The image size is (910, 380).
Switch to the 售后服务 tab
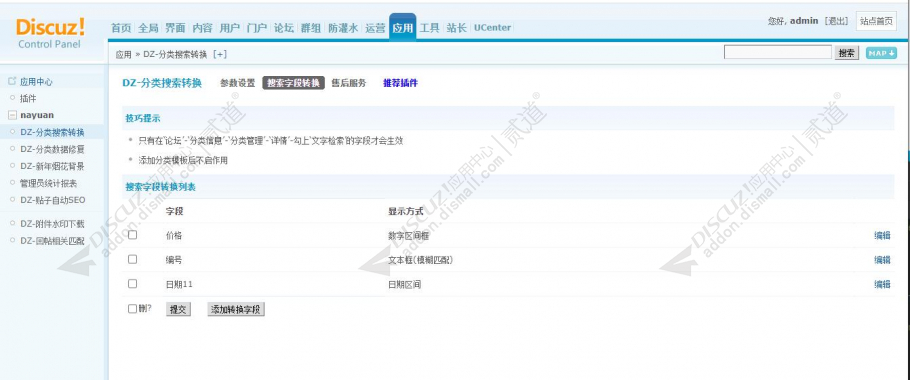[349, 83]
